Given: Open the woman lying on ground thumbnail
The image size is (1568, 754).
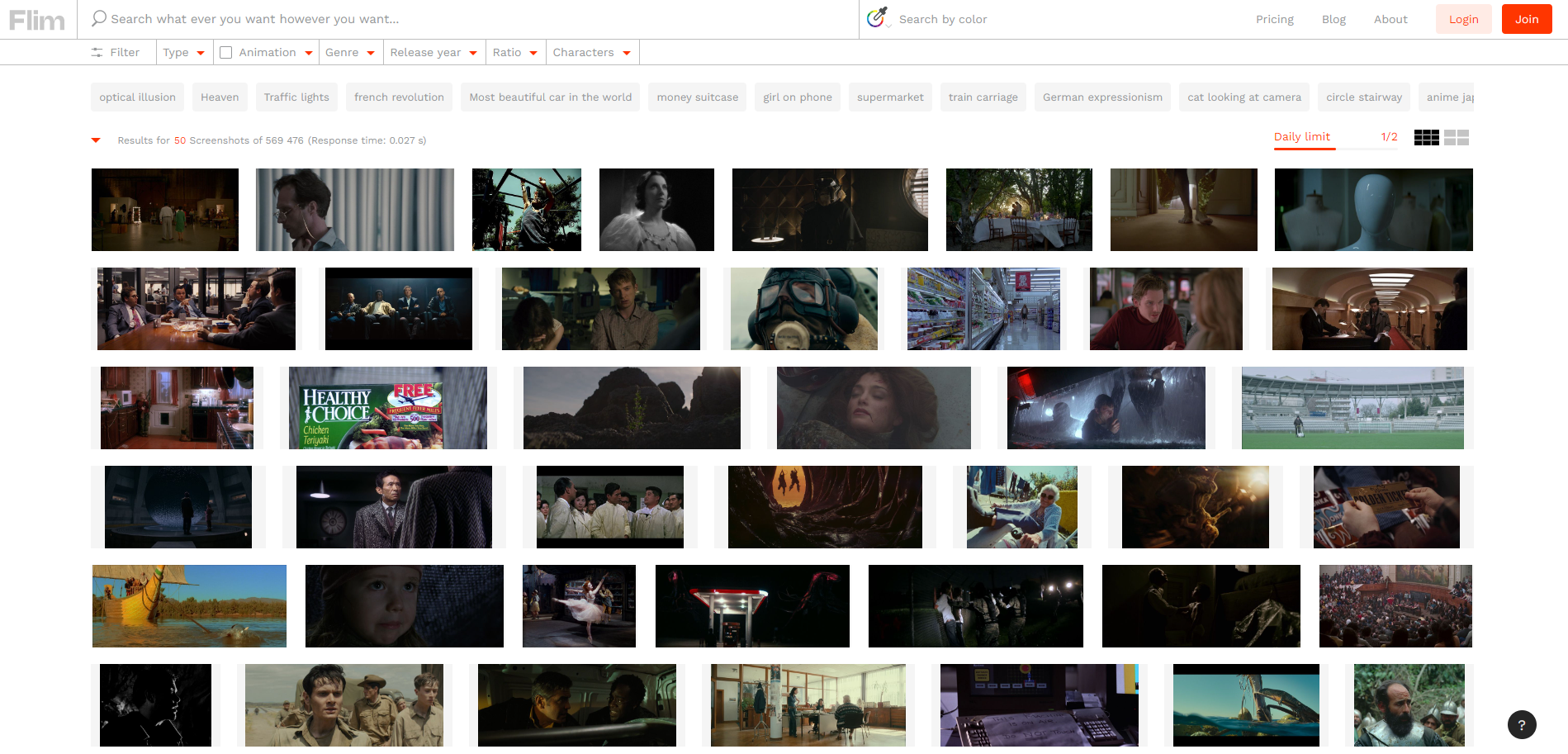Looking at the screenshot, I should pyautogui.click(x=874, y=408).
